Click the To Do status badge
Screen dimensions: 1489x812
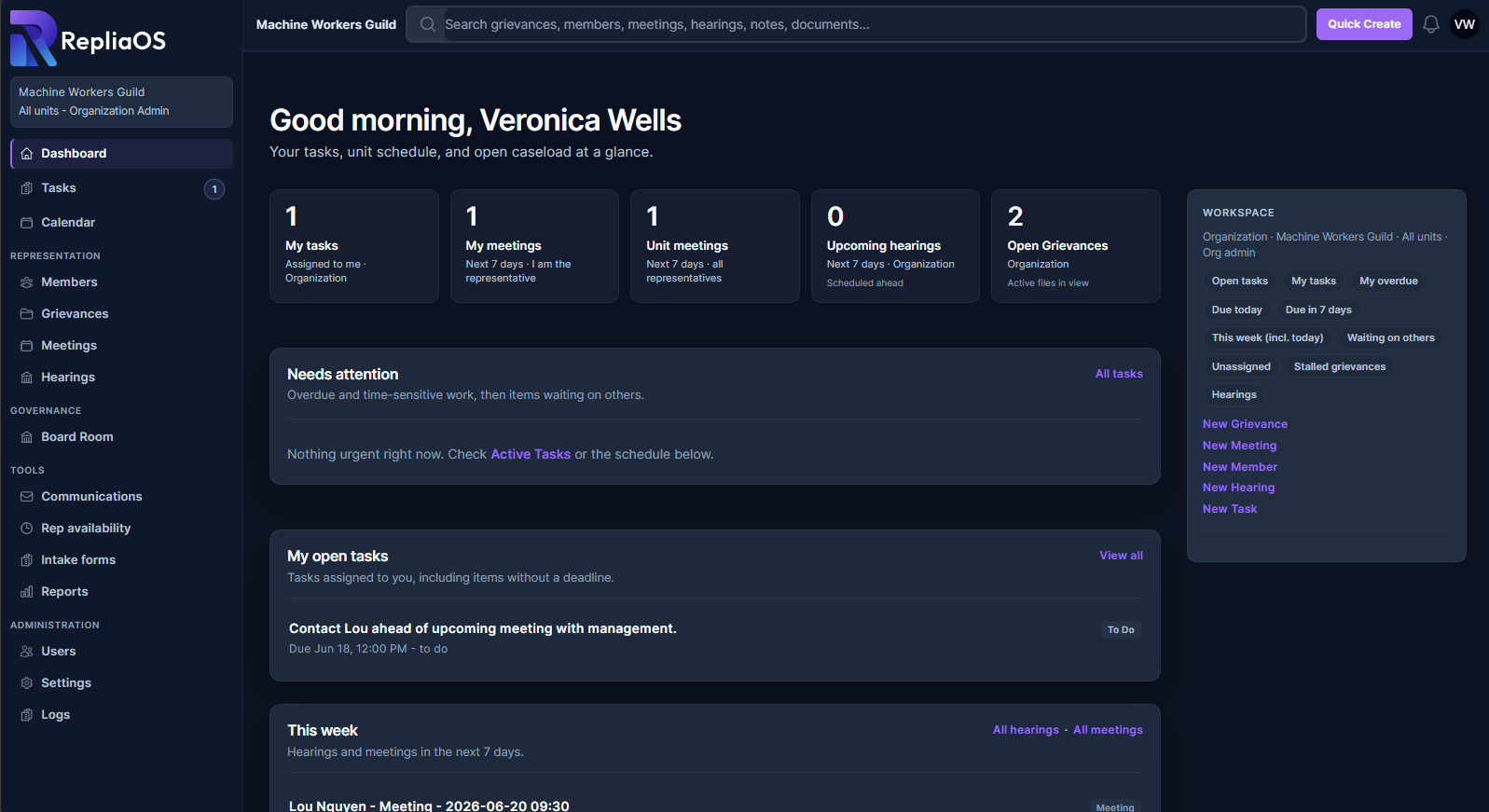1121,630
